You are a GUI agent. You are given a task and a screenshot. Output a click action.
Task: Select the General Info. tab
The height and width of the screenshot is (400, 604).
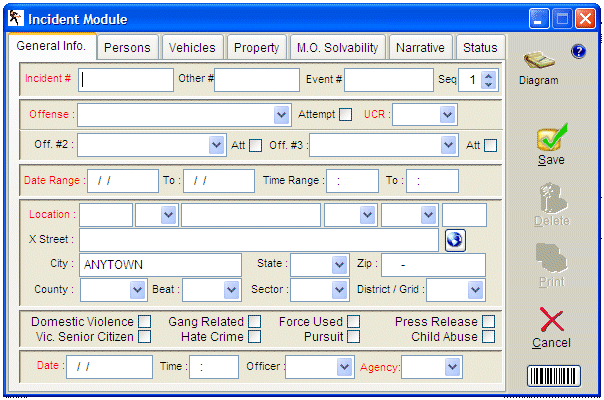(51, 46)
